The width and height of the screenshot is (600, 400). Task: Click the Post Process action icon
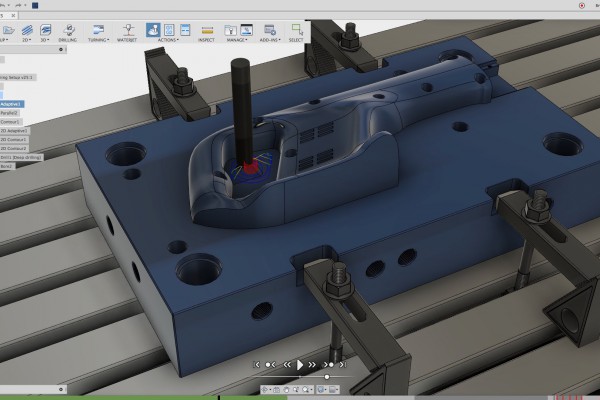point(169,30)
